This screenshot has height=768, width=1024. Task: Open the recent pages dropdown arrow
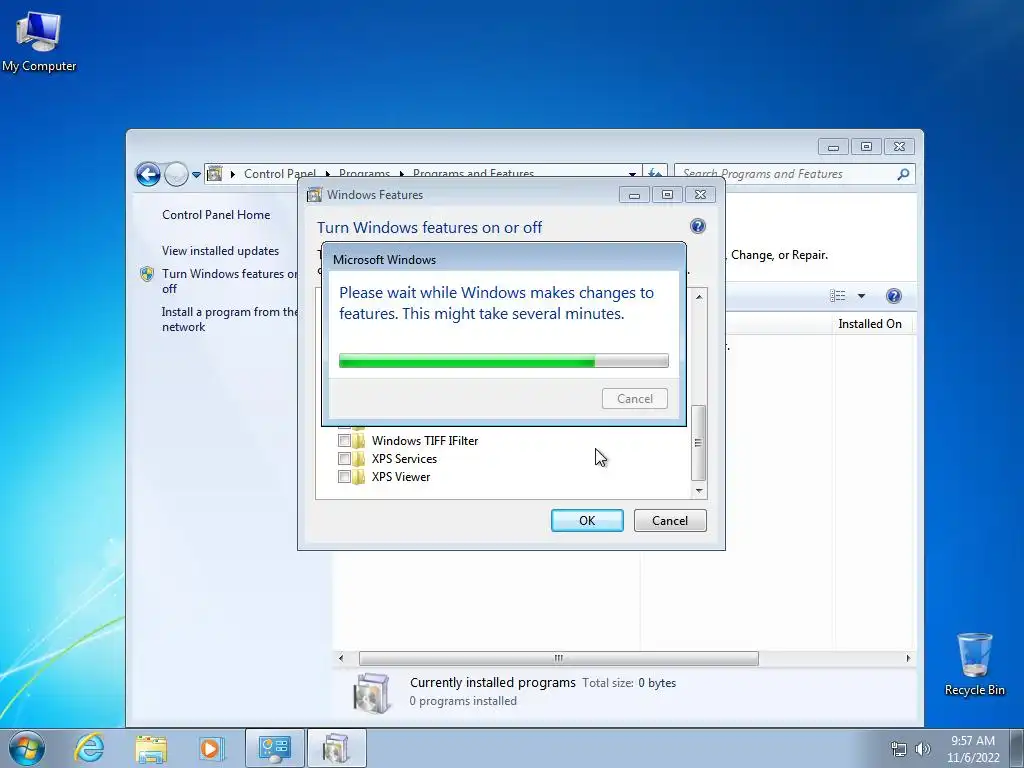click(x=196, y=174)
